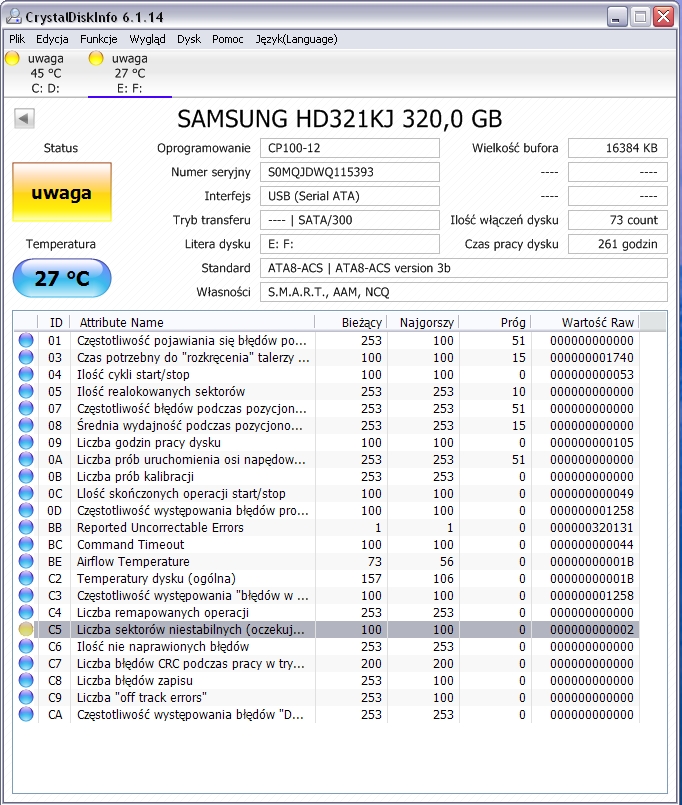Screen dimensions: 682x805
Task: Select the Reported Uncorrectable Errors row
Action: (x=327, y=527)
